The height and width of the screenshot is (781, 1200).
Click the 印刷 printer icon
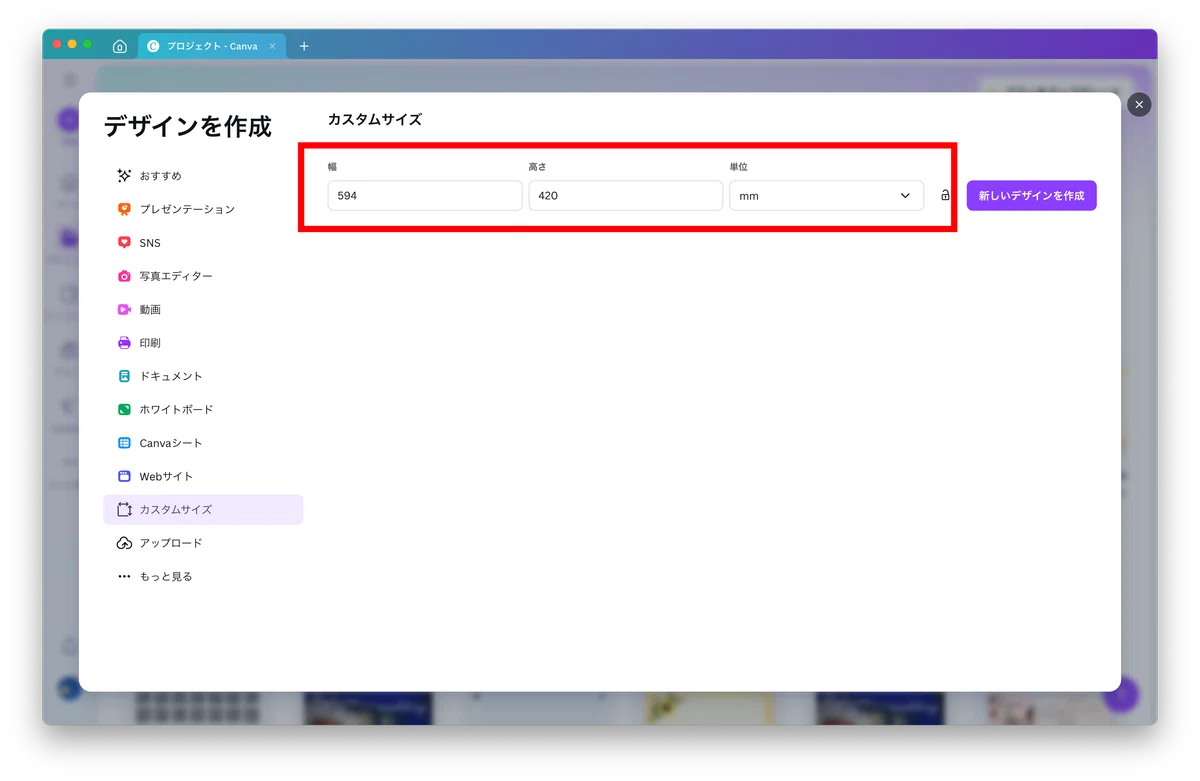(x=124, y=343)
